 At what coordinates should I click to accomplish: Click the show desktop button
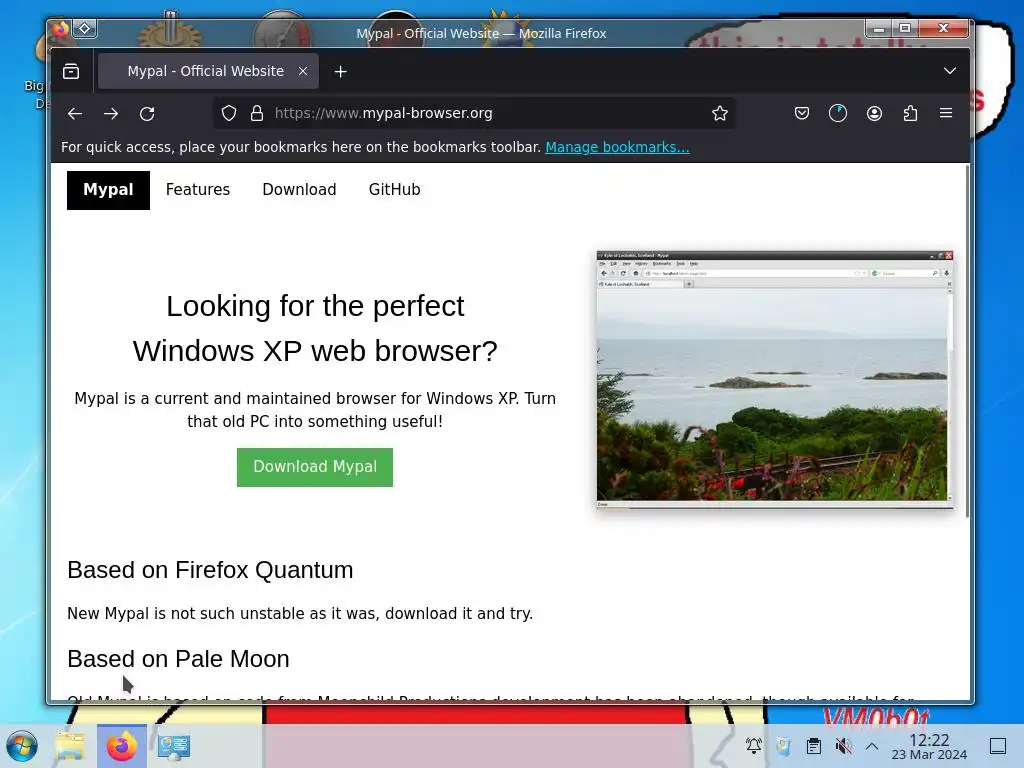pyautogui.click(x=998, y=746)
